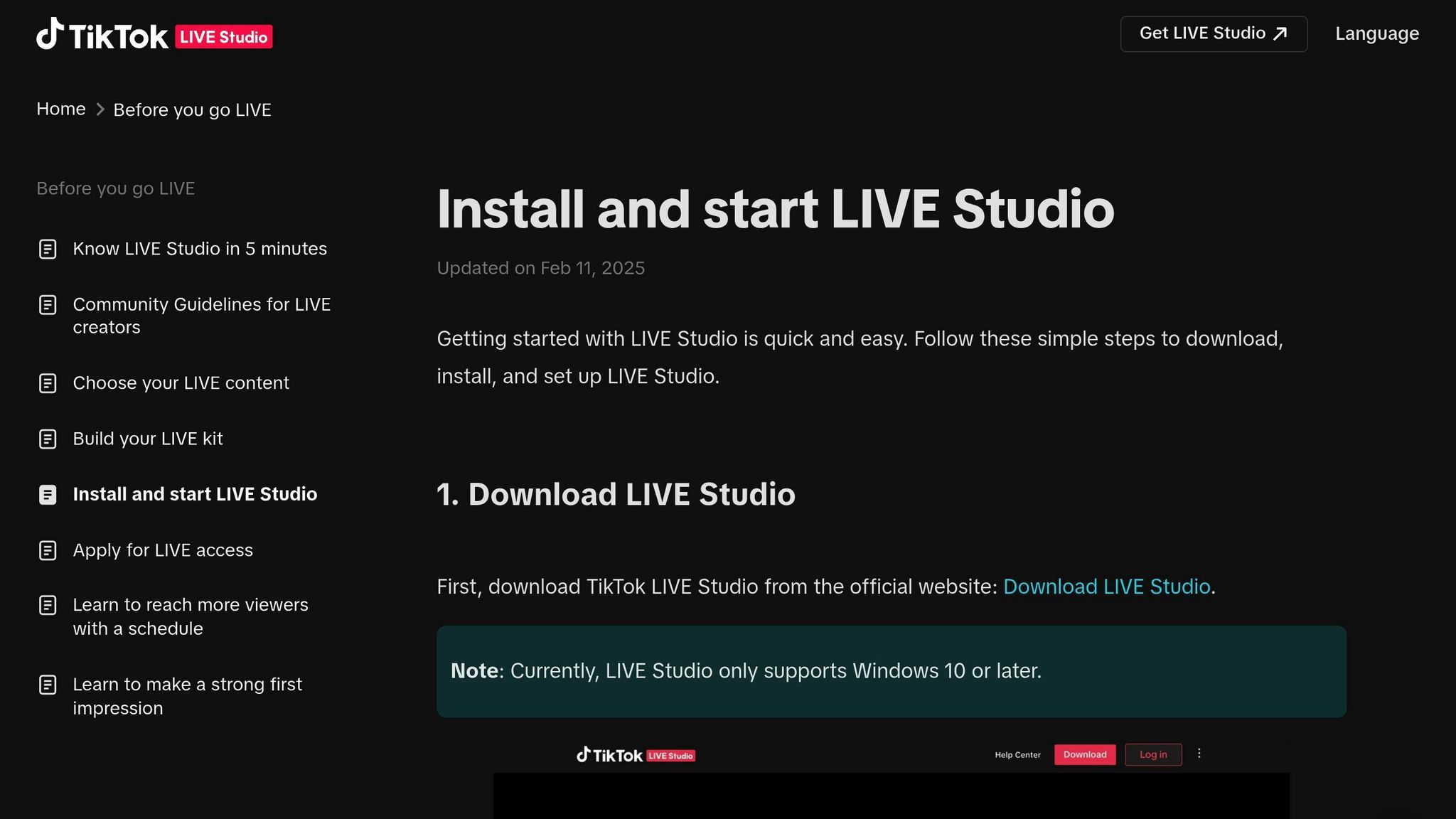Click the document icon next to Build your LIVE kit

pos(48,439)
